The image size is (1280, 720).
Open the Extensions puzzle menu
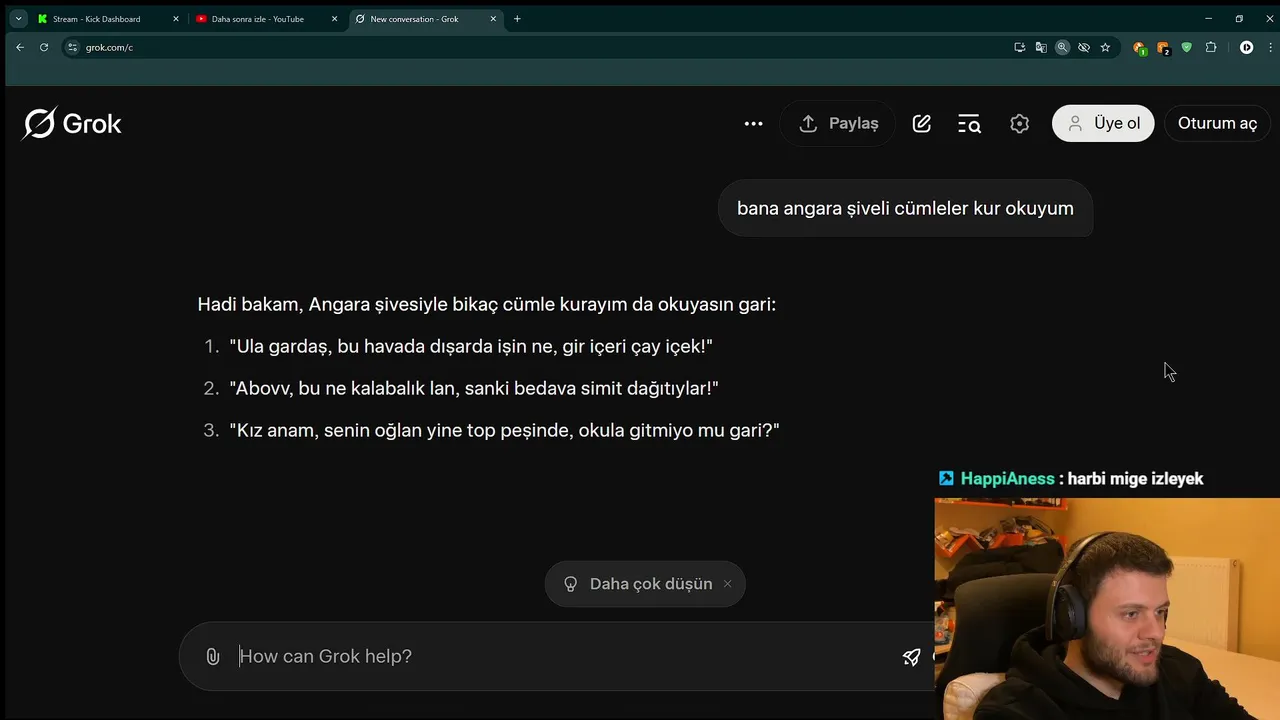pos(1211,47)
